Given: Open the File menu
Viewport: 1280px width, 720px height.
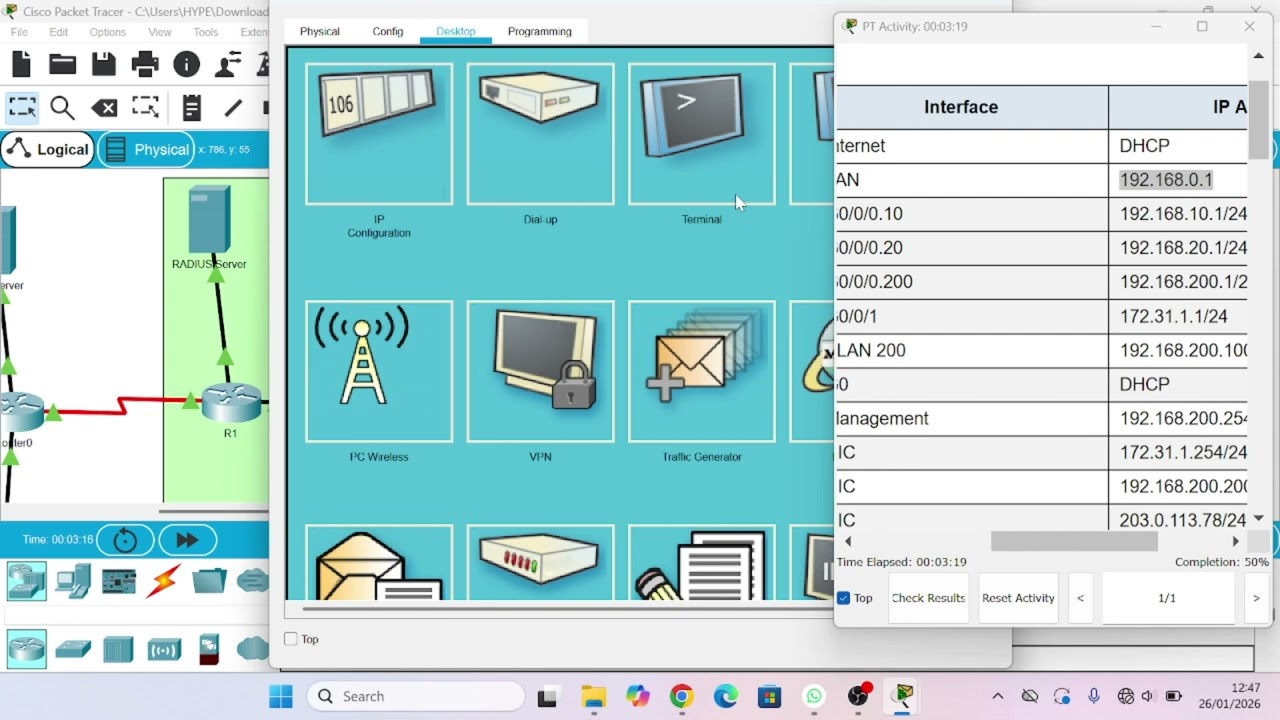Looking at the screenshot, I should (19, 32).
